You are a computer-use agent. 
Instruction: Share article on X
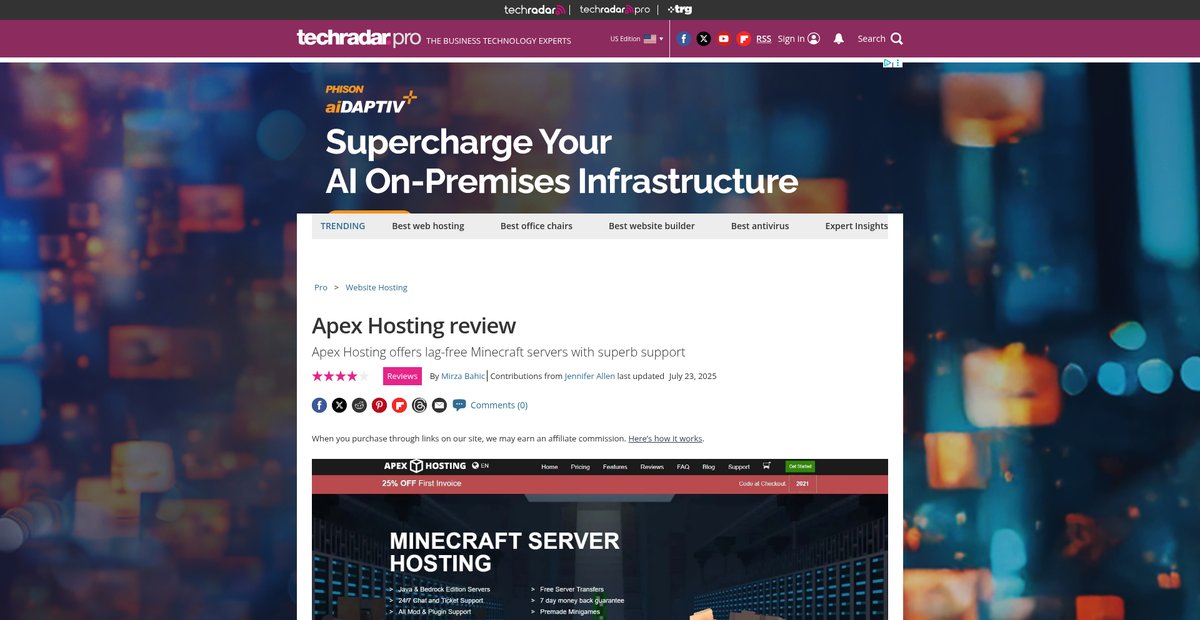click(339, 405)
